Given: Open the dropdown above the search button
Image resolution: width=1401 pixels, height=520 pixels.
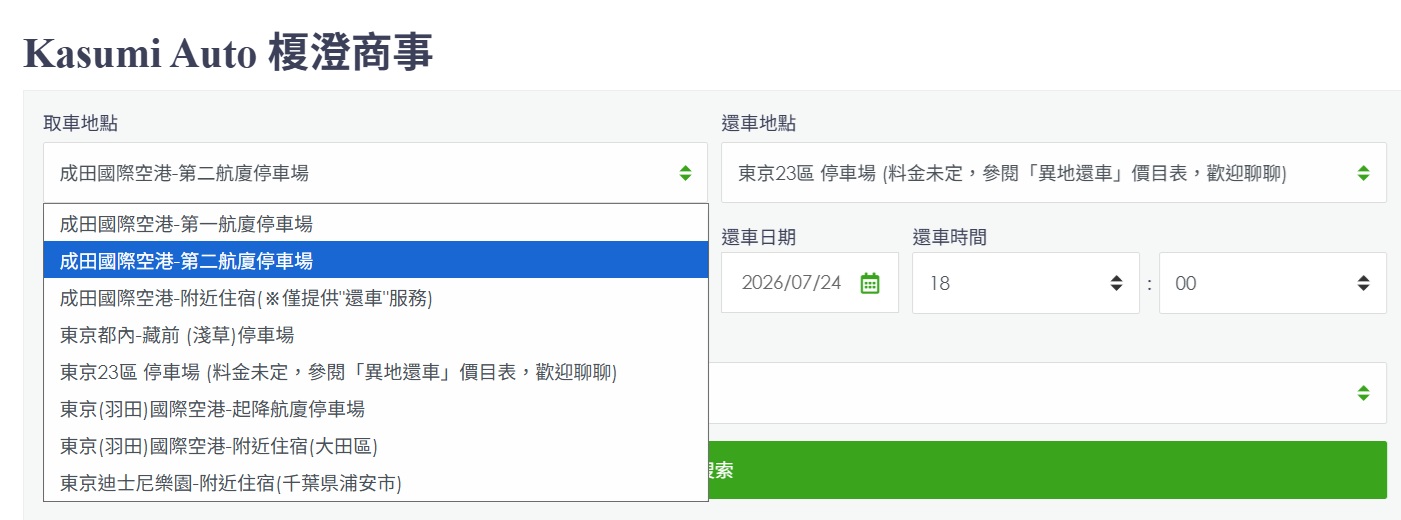Looking at the screenshot, I should pos(1047,393).
